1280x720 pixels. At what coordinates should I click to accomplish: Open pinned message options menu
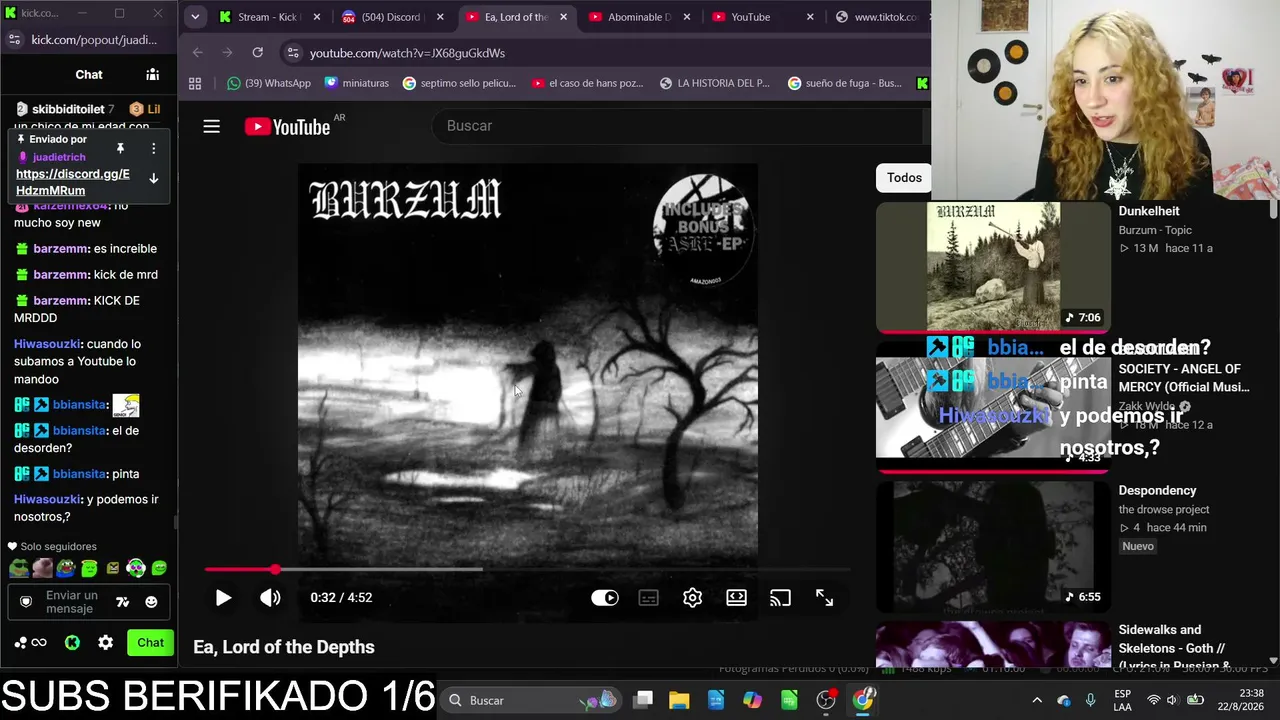[153, 148]
